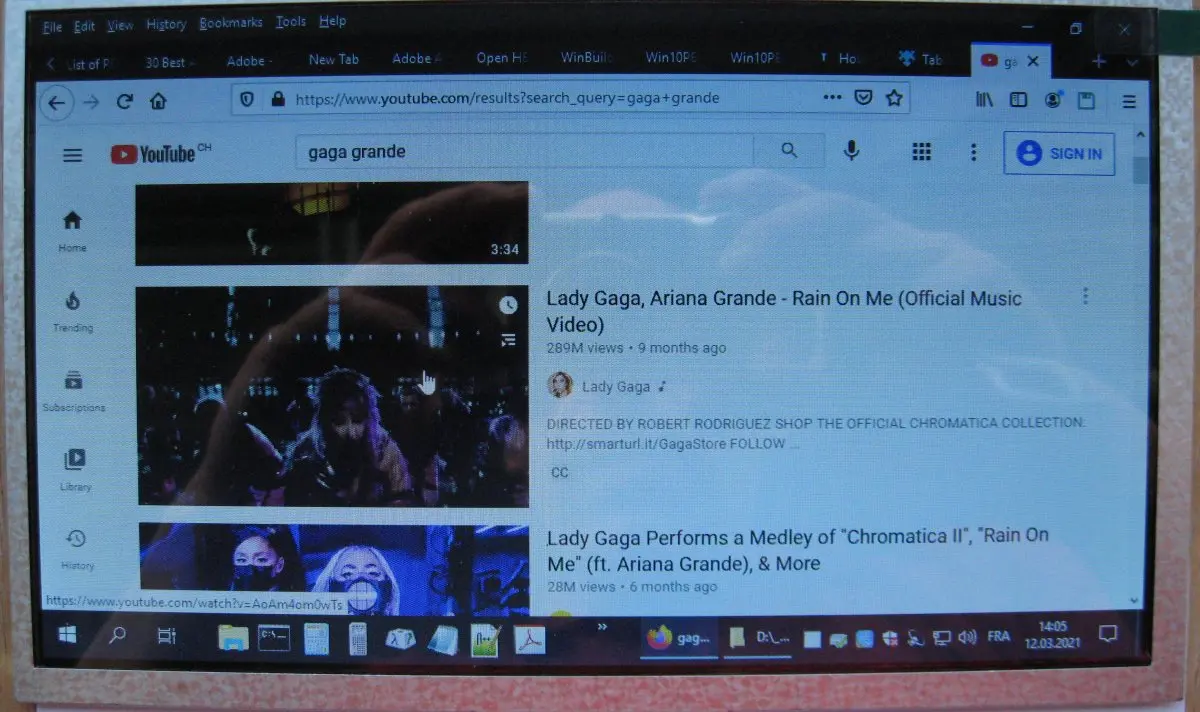This screenshot has width=1200, height=712.
Task: Open the Windows Start button
Action: [68, 634]
